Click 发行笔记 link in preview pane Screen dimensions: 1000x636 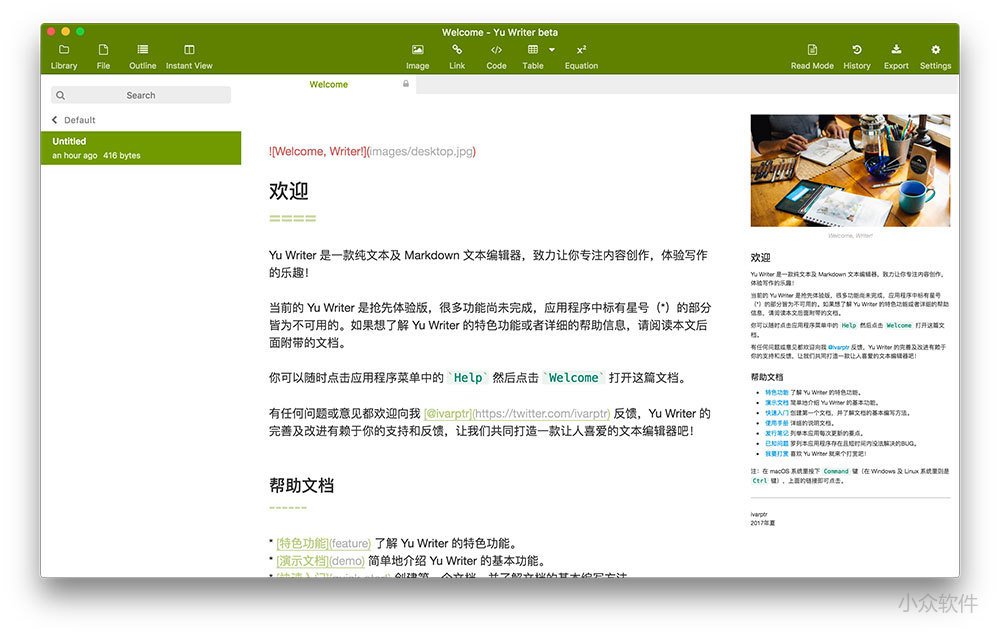point(776,433)
